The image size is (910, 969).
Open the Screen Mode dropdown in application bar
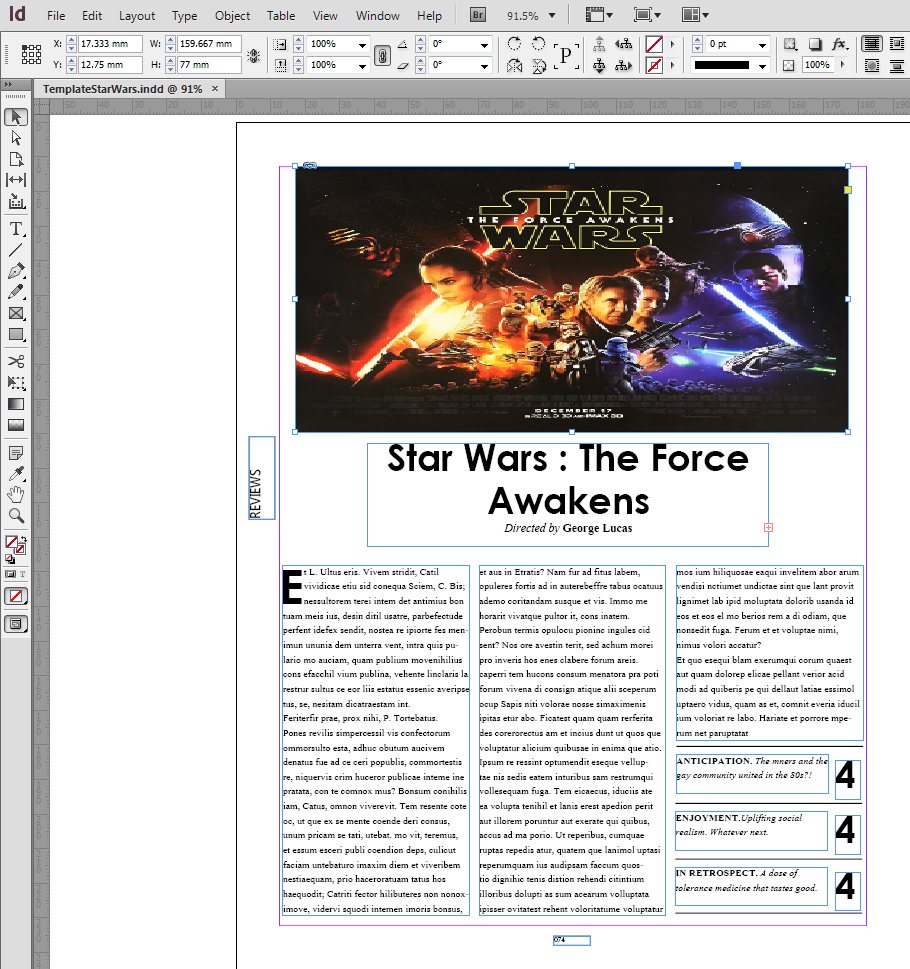(647, 15)
